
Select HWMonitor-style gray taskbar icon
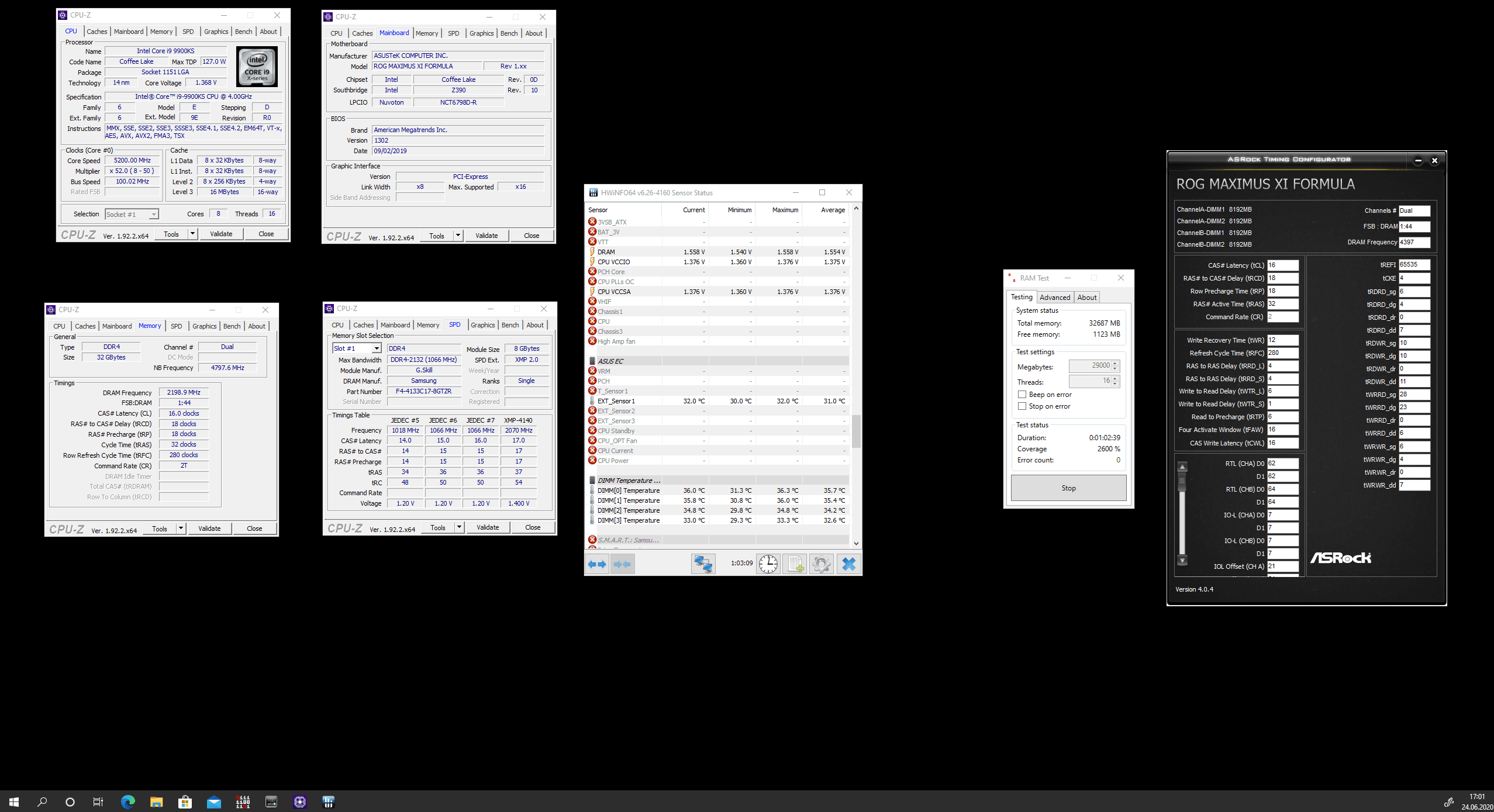pyautogui.click(x=271, y=801)
